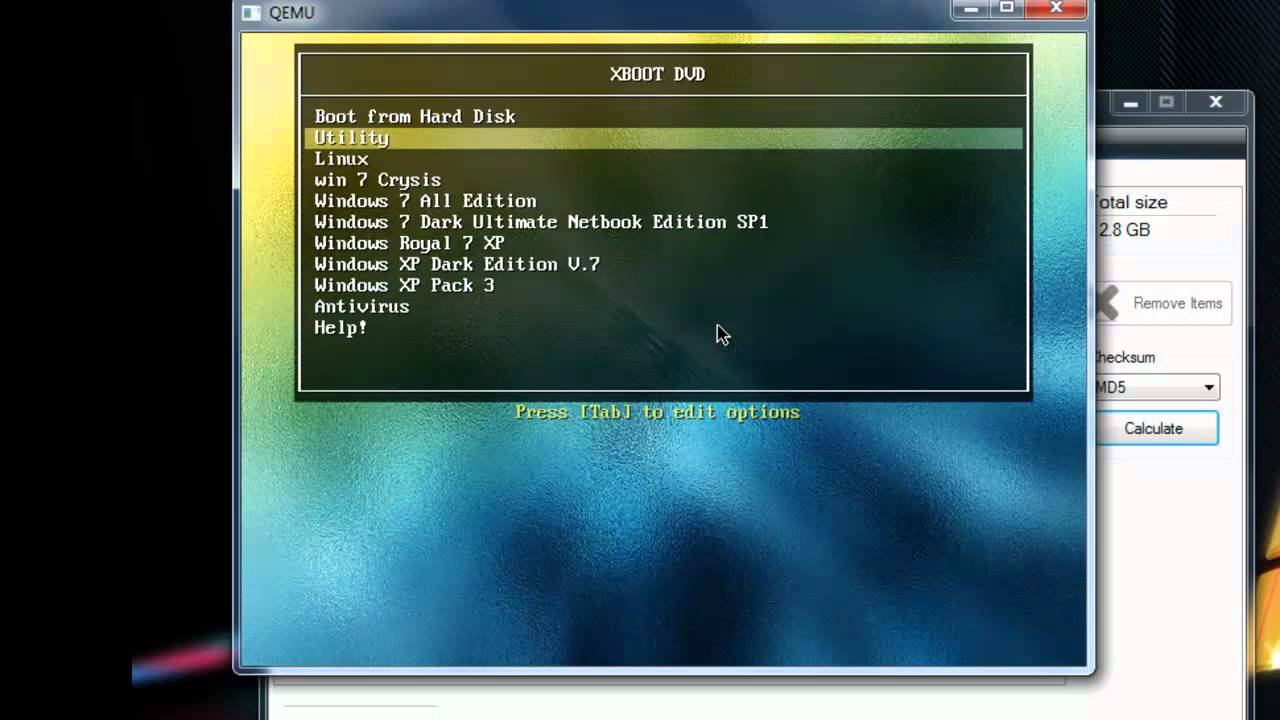Click the 2.8 GB total size value
The width and height of the screenshot is (1280, 720).
click(x=1124, y=230)
